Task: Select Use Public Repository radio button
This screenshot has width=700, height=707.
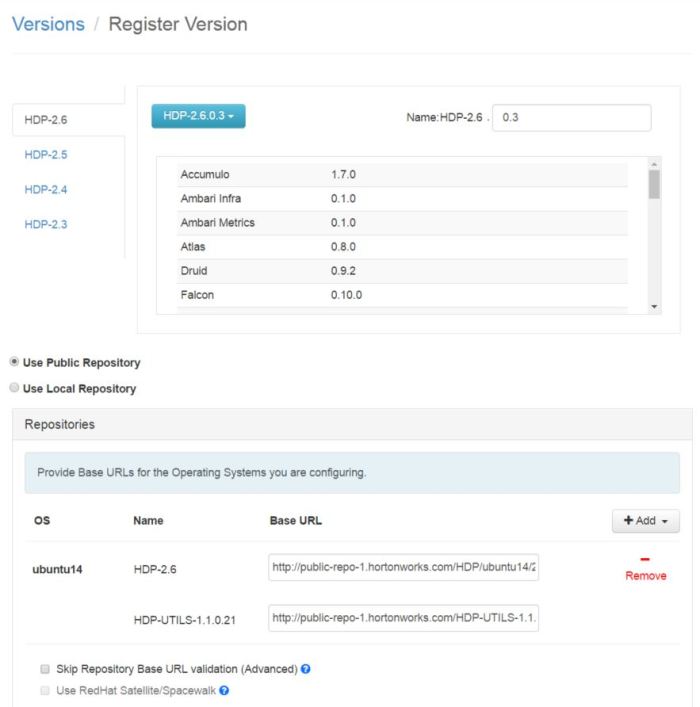Action: click(x=14, y=362)
